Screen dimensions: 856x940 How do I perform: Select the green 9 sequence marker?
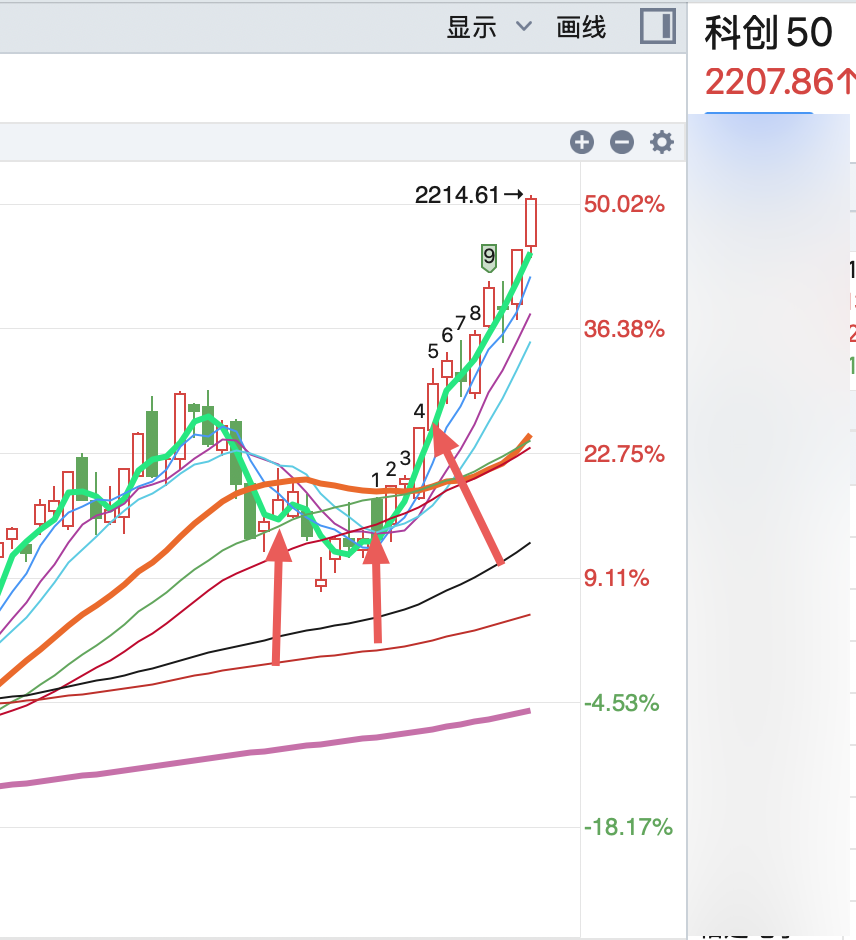[489, 257]
